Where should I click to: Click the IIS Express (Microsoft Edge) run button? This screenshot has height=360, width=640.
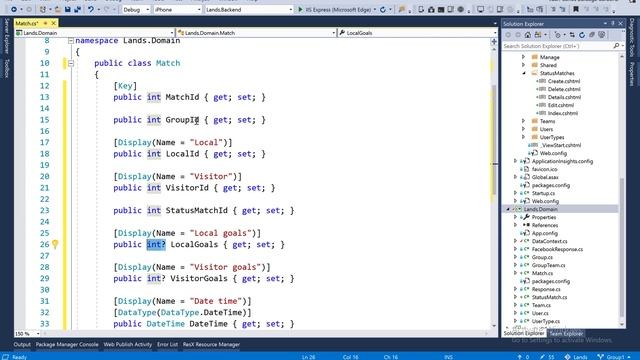point(337,9)
